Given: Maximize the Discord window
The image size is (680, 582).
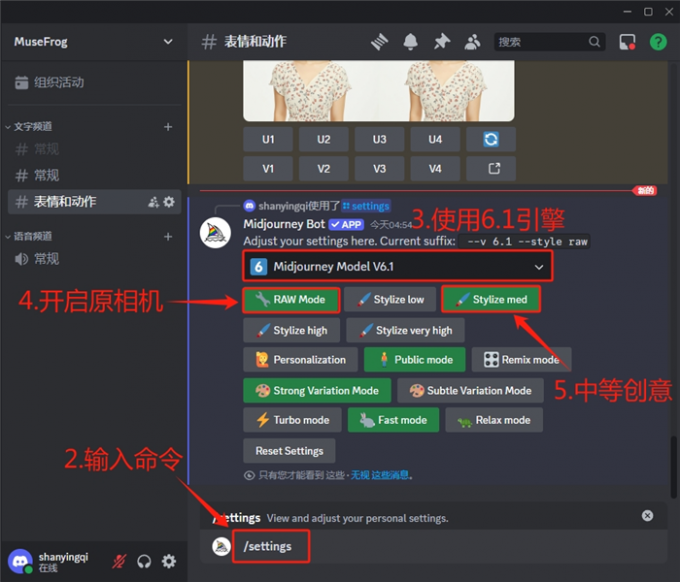Looking at the screenshot, I should tap(648, 12).
